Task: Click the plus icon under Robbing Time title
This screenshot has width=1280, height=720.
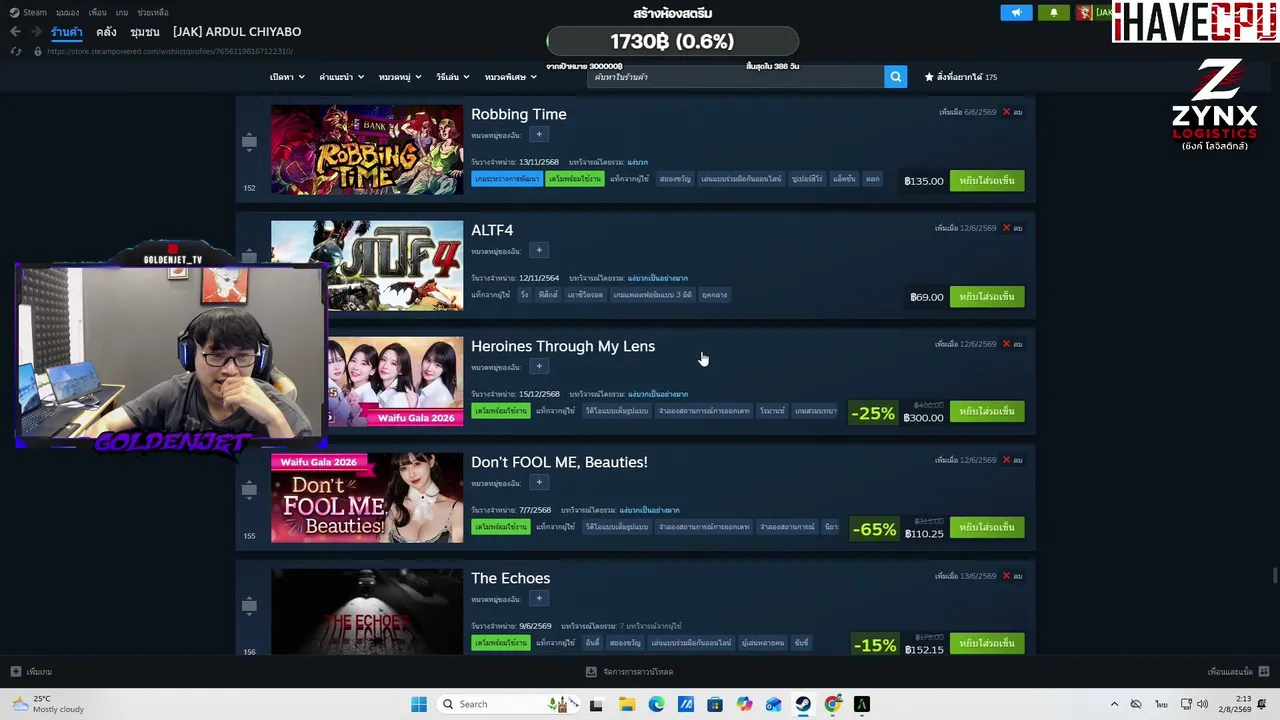Action: coord(538,135)
